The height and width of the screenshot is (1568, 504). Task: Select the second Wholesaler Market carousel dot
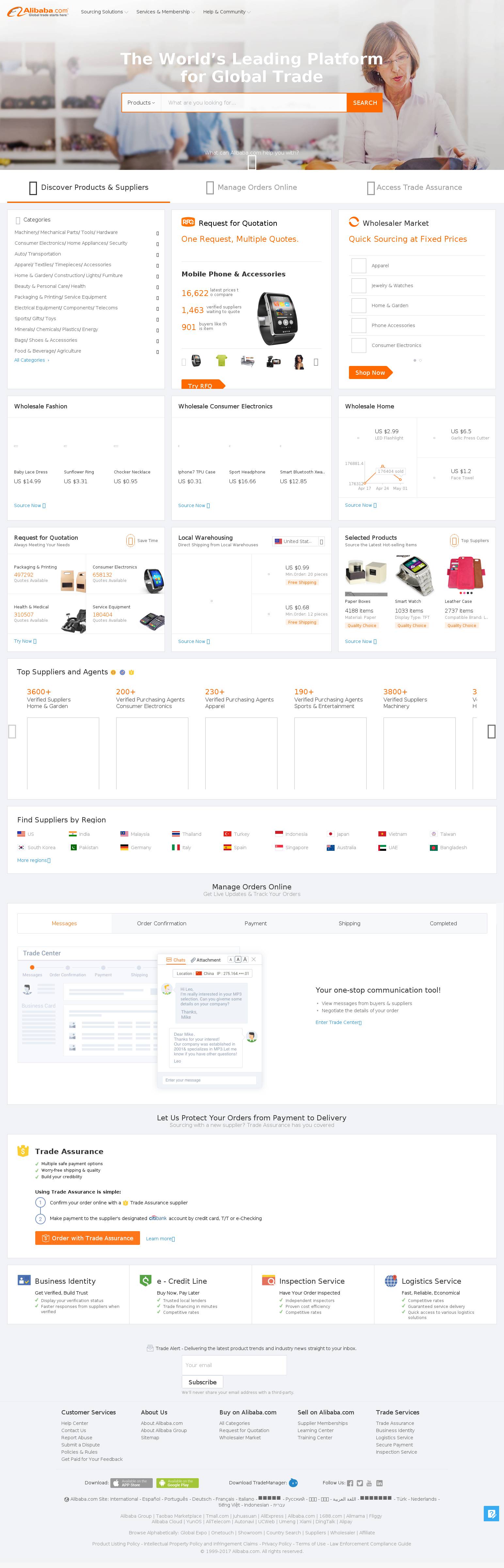[421, 360]
